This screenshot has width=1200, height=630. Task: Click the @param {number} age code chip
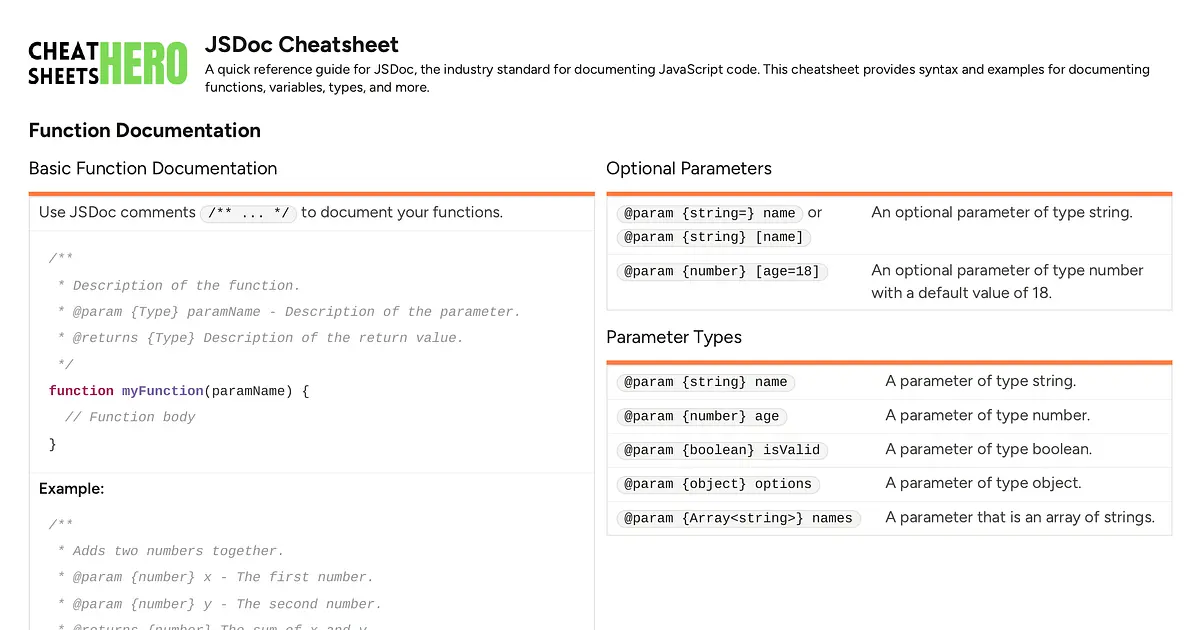click(x=701, y=416)
